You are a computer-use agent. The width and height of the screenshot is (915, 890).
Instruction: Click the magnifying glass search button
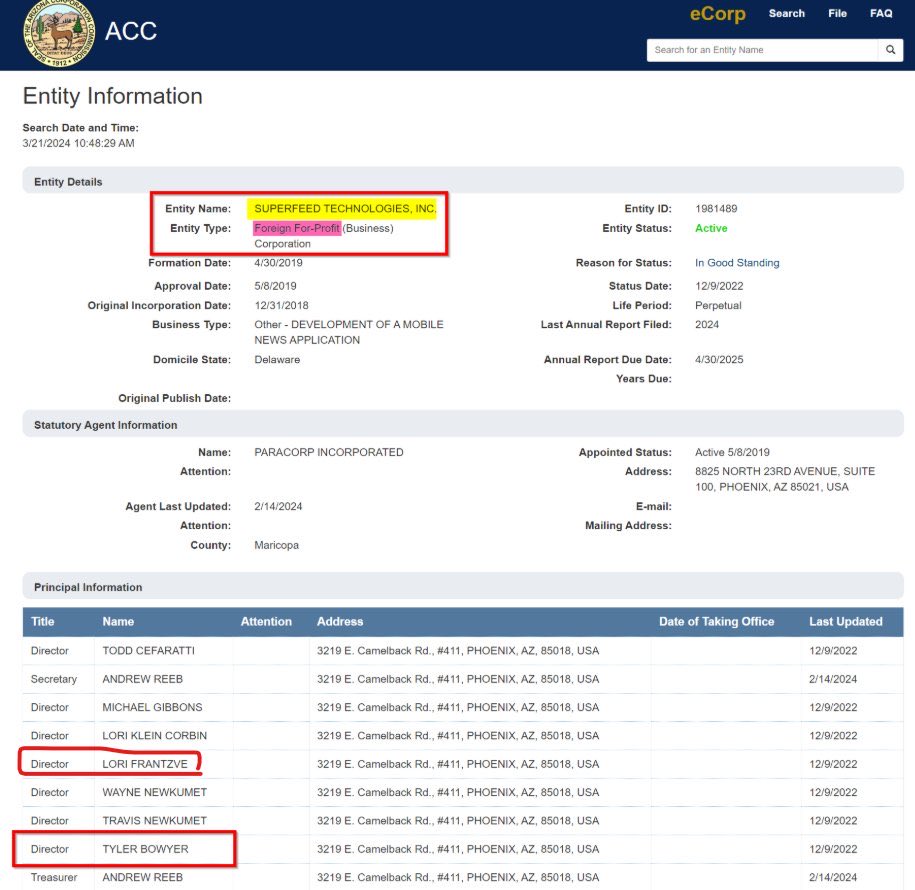pyautogui.click(x=890, y=50)
